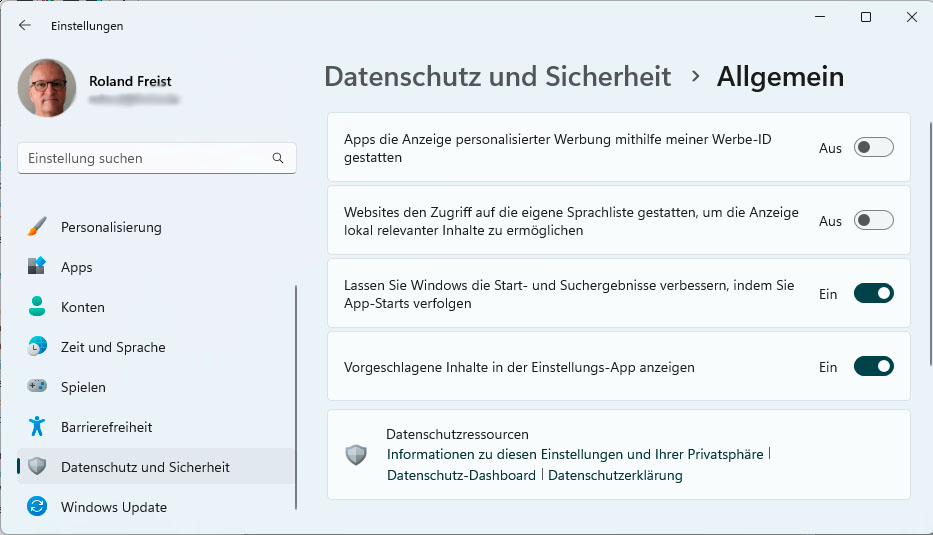Open Personalisierung settings category
Image resolution: width=933 pixels, height=535 pixels.
pyautogui.click(x=156, y=227)
